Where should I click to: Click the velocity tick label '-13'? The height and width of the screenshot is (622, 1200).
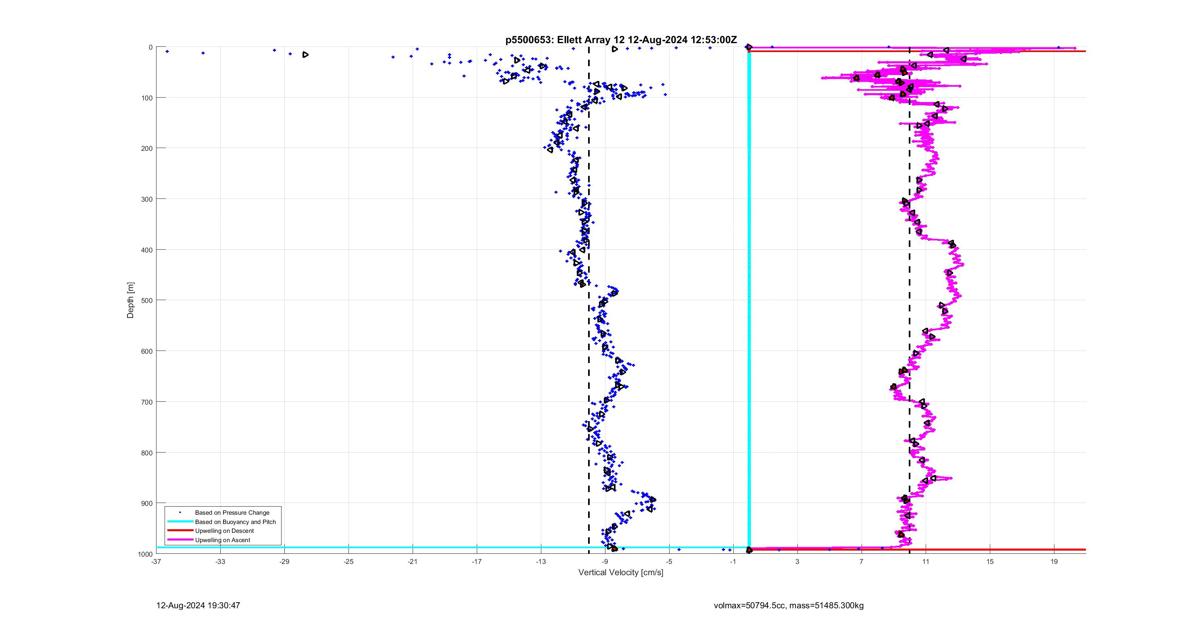point(541,562)
